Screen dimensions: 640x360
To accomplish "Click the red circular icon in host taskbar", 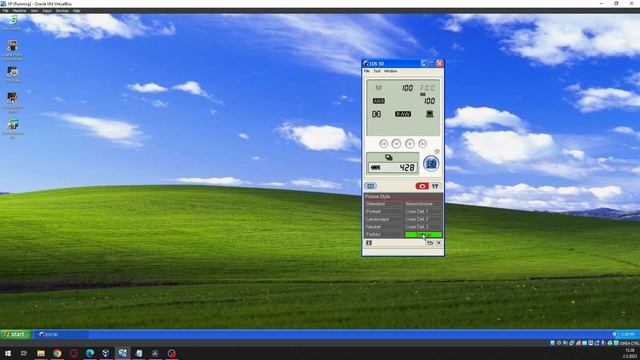I will [73, 353].
